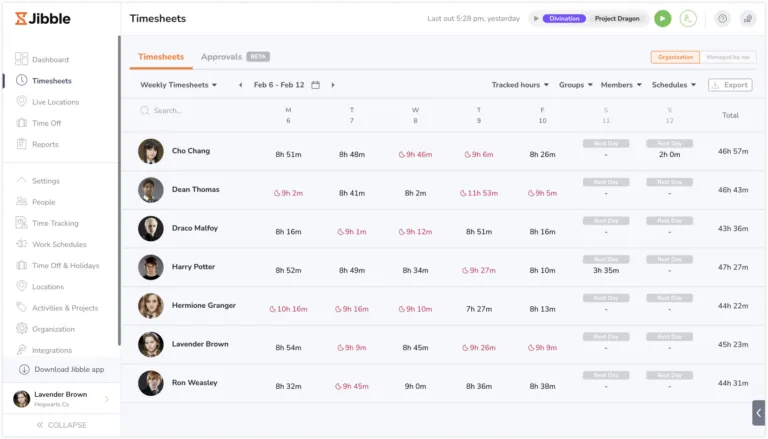Open Time Tracking settings
Viewport: 768px width, 439px height.
(55, 223)
